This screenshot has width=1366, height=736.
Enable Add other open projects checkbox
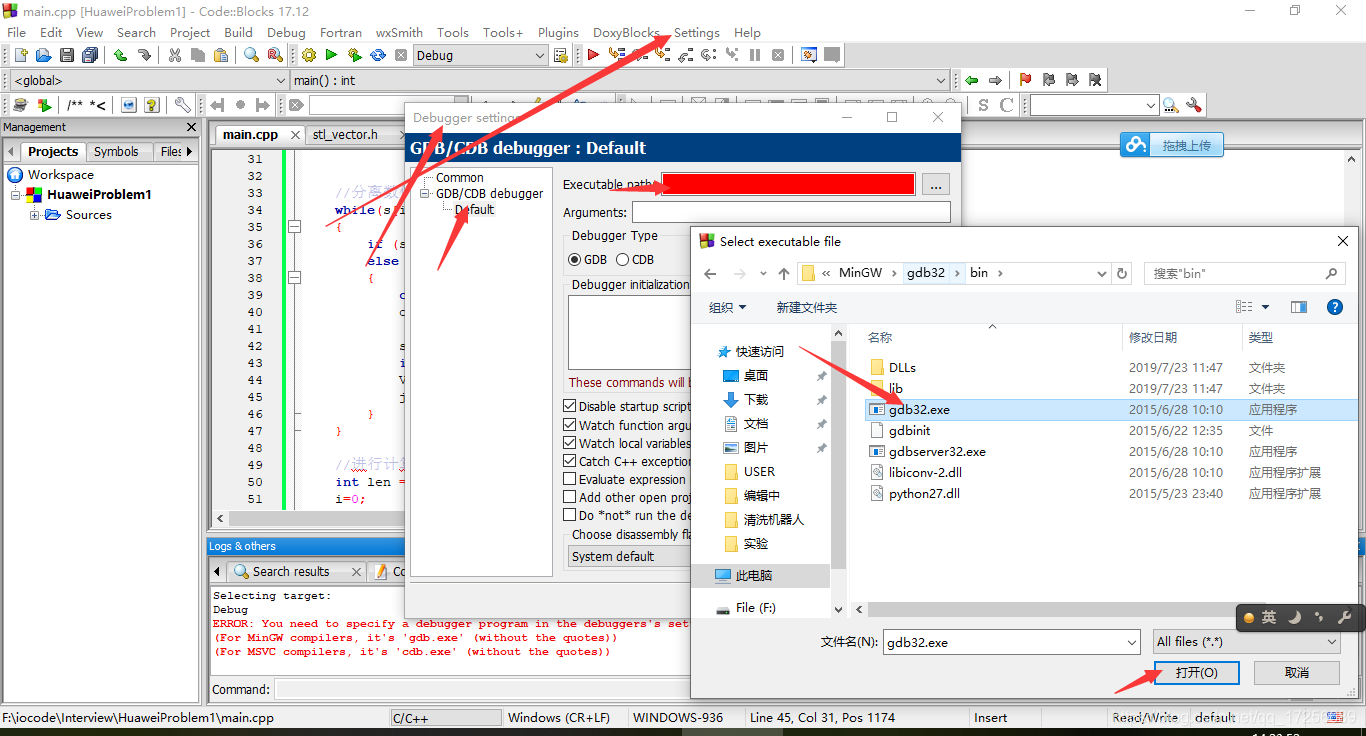(x=570, y=497)
